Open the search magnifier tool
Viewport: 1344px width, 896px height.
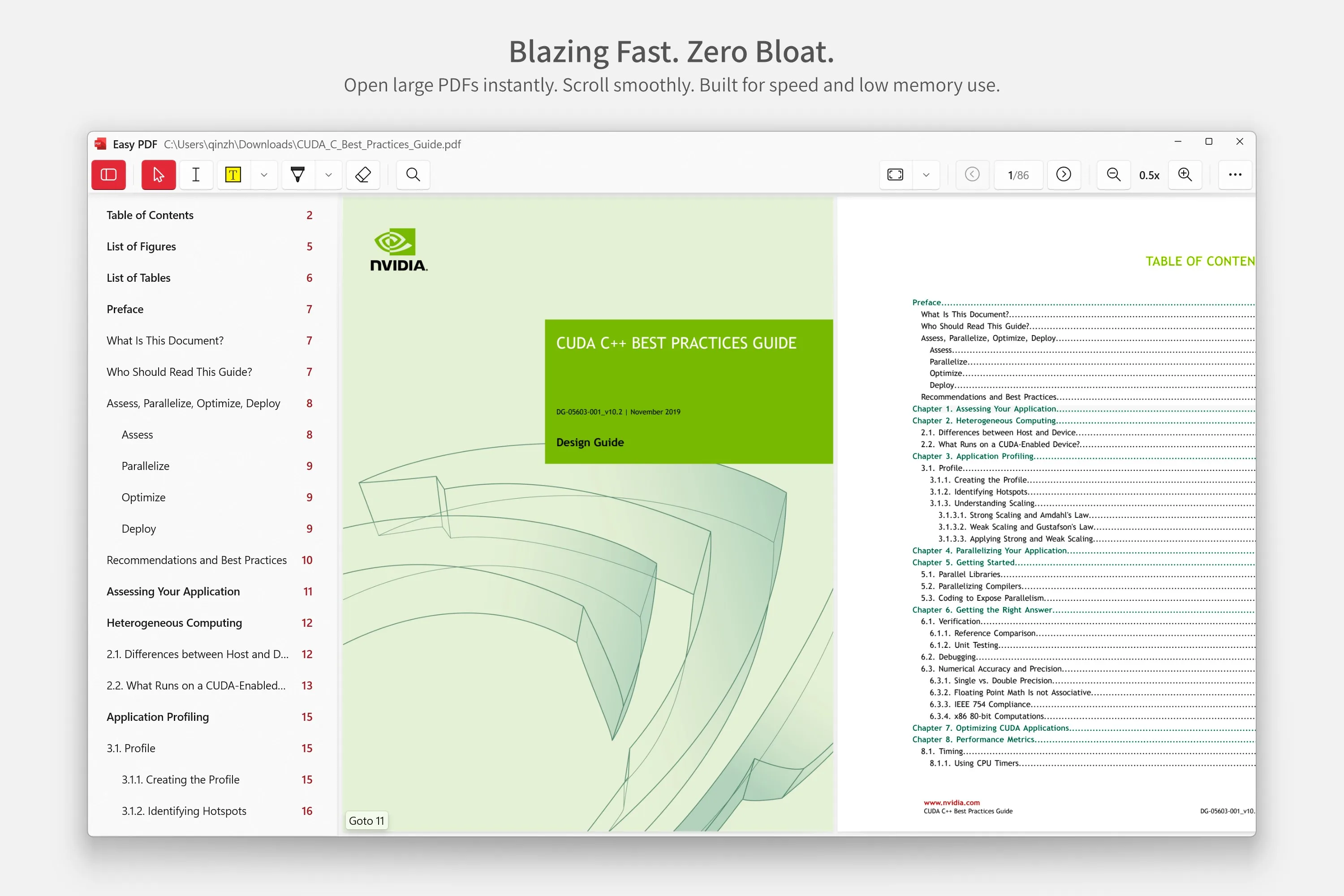413,175
